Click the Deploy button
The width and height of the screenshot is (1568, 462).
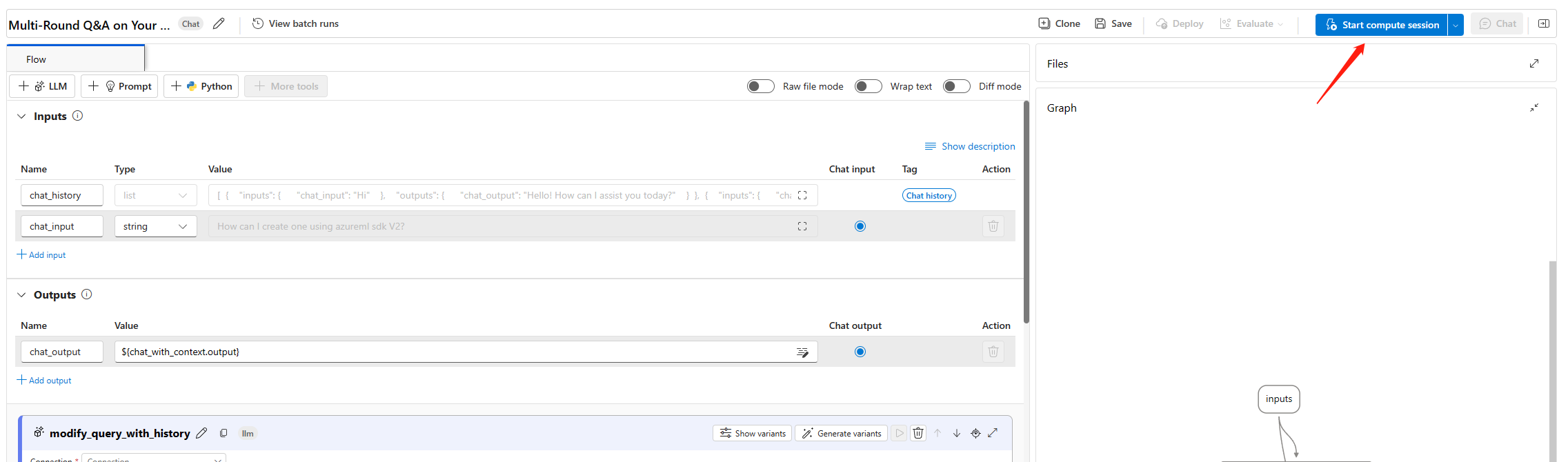pyautogui.click(x=1179, y=23)
